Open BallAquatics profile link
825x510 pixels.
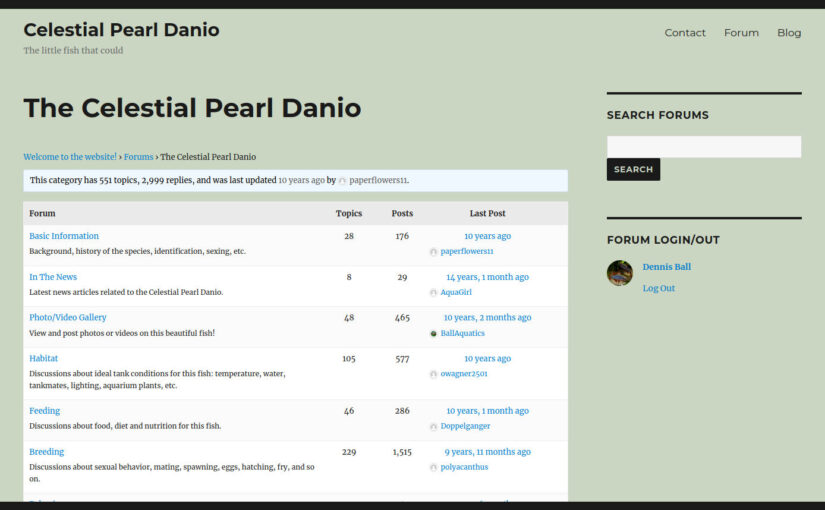tap(462, 333)
